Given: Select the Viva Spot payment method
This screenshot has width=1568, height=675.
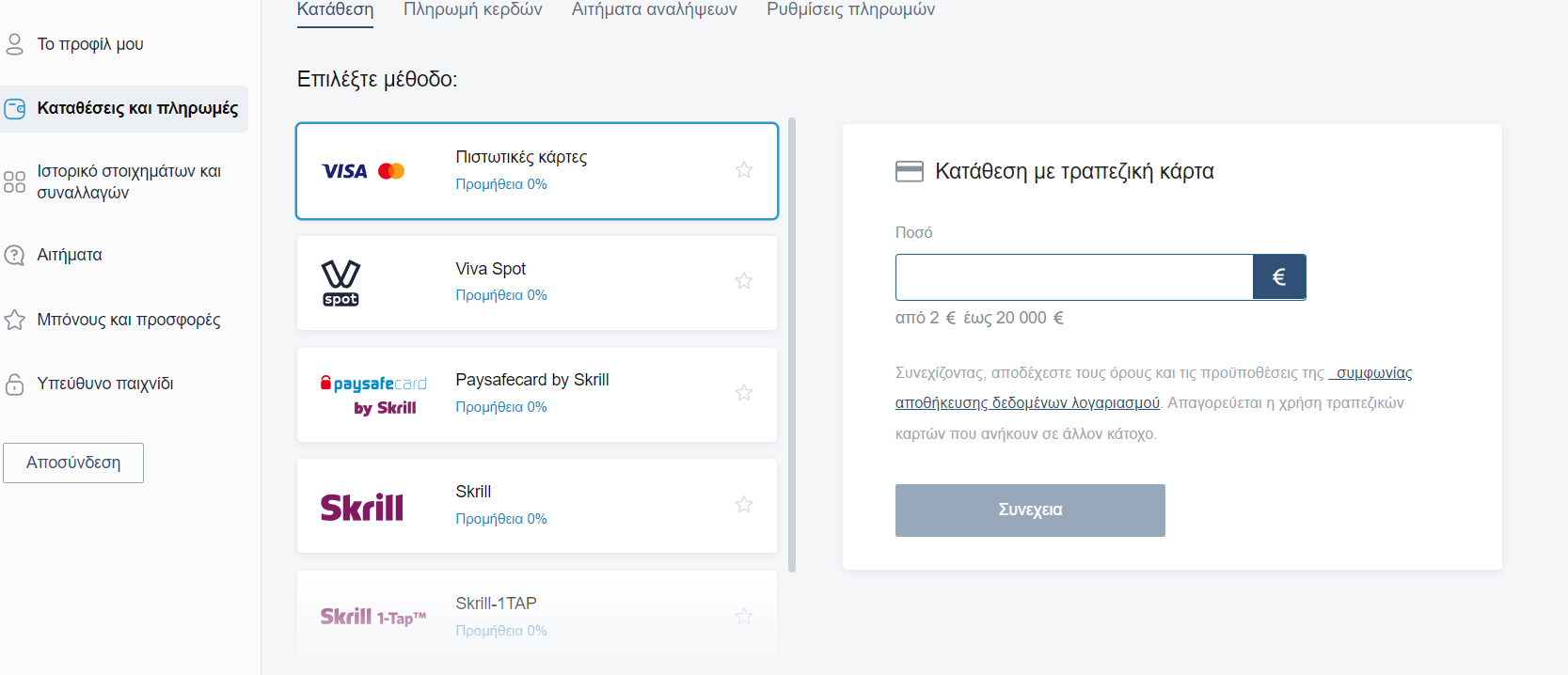Looking at the screenshot, I should coord(537,282).
